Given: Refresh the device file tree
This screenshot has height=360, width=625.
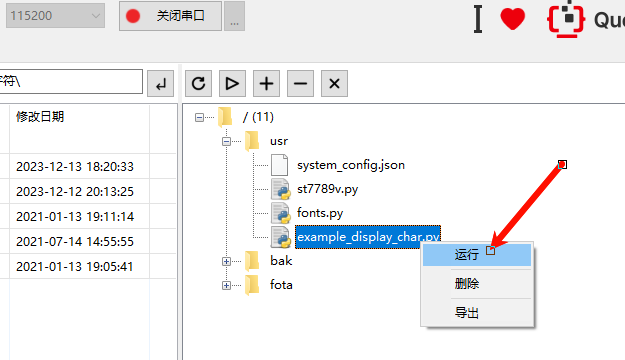Looking at the screenshot, I should tap(199, 84).
